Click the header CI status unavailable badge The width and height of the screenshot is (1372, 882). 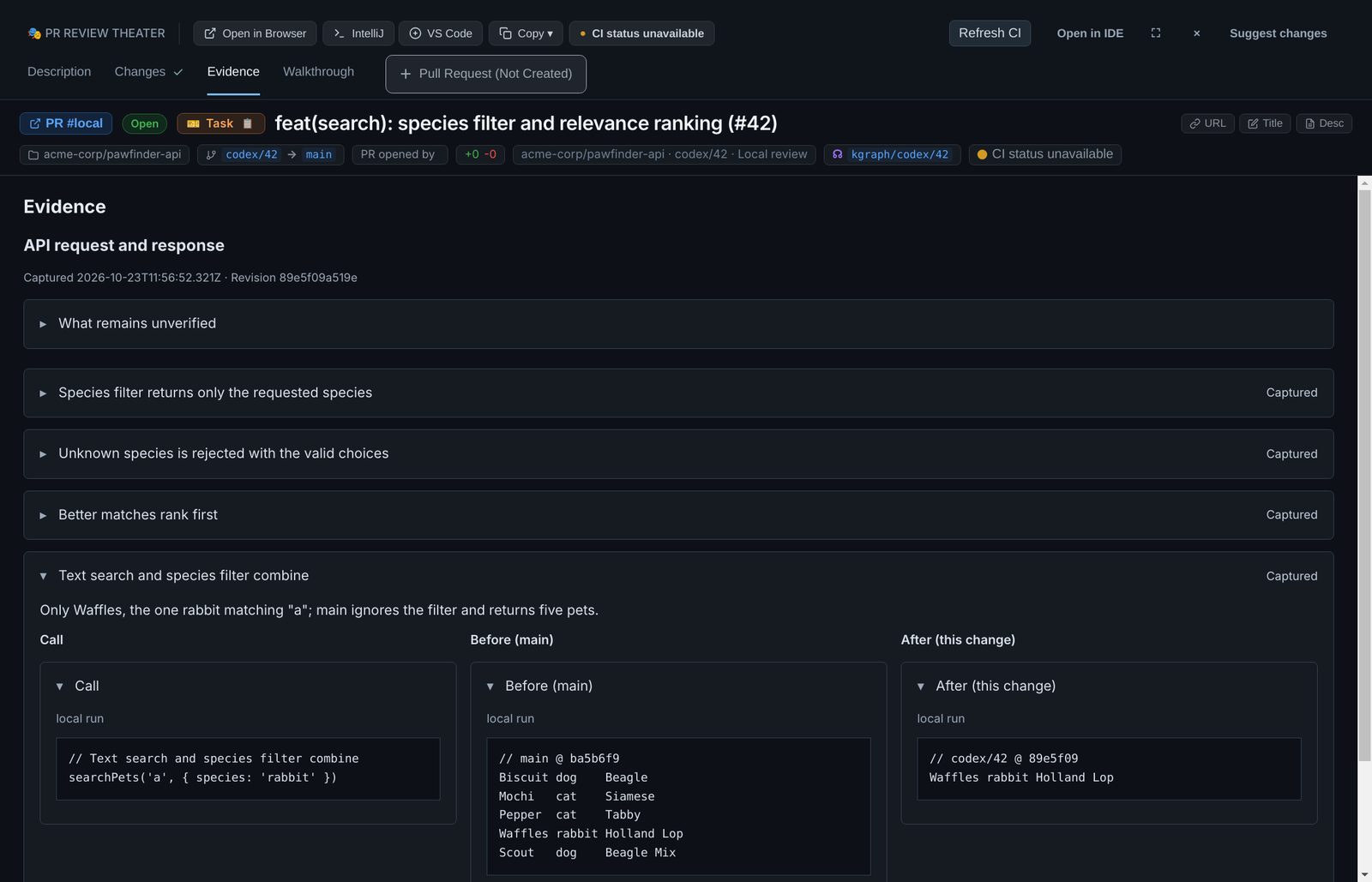[x=1044, y=154]
